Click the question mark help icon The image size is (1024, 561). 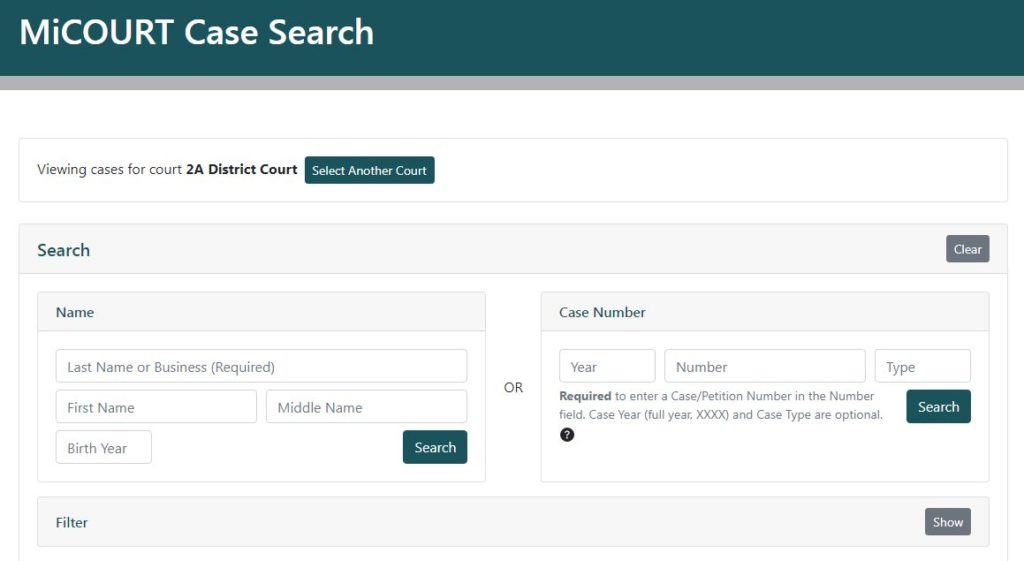click(567, 434)
